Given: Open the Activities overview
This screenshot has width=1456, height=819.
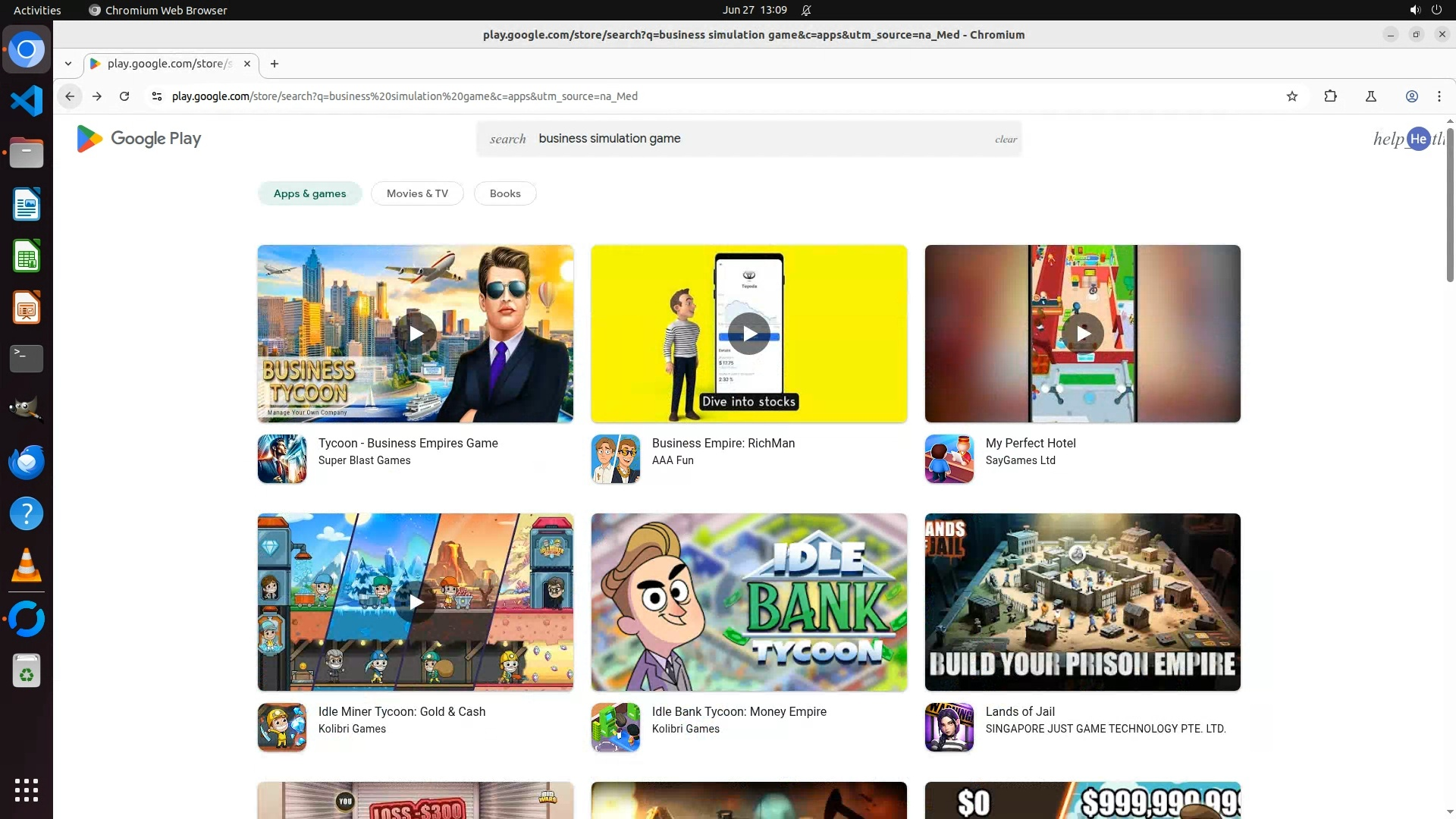Looking at the screenshot, I should click(37, 10).
